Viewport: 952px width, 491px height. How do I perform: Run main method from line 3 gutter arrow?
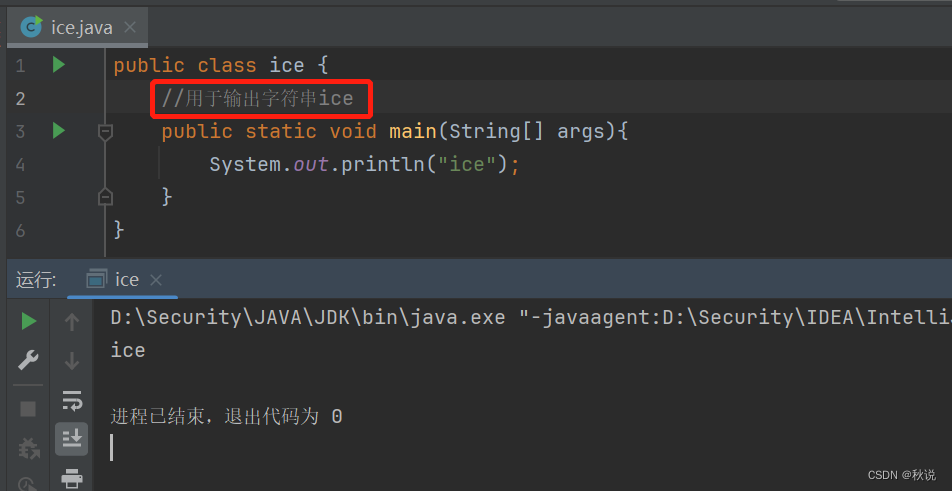59,130
